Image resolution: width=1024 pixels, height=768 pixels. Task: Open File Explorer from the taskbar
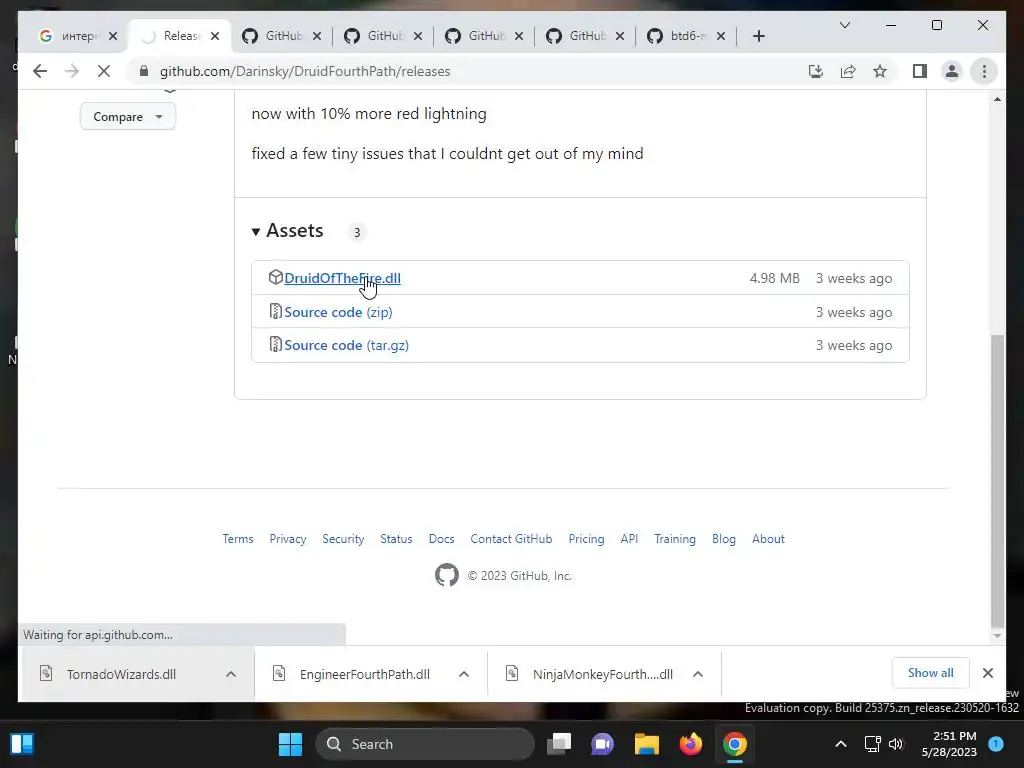647,744
